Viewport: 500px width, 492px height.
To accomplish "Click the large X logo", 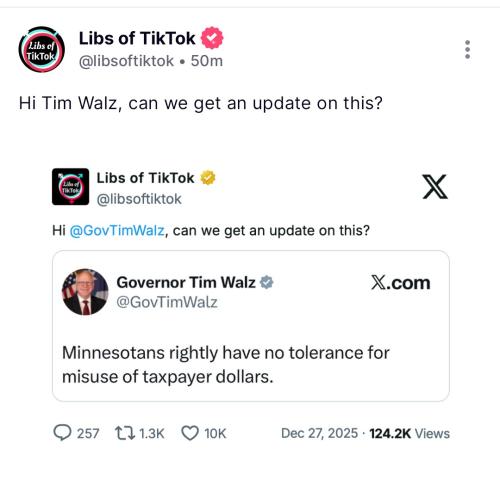I will 435,187.
